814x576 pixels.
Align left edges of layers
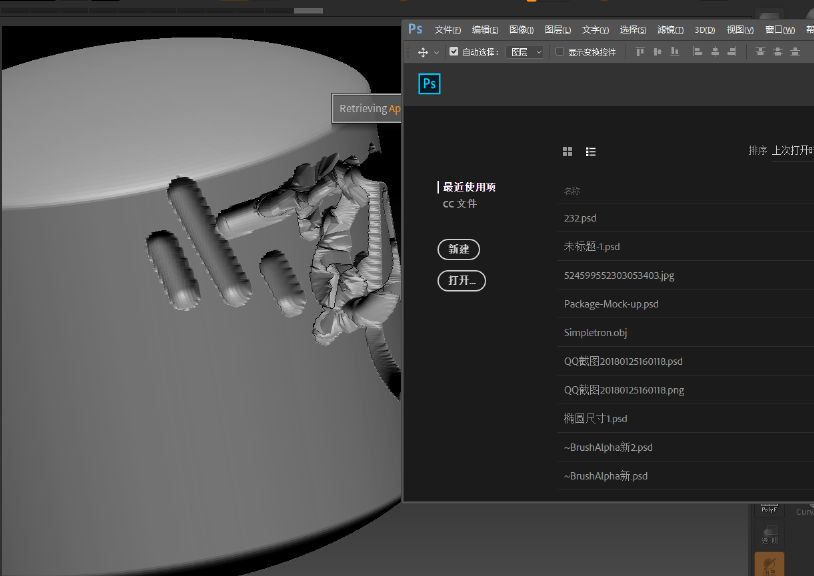[x=698, y=51]
